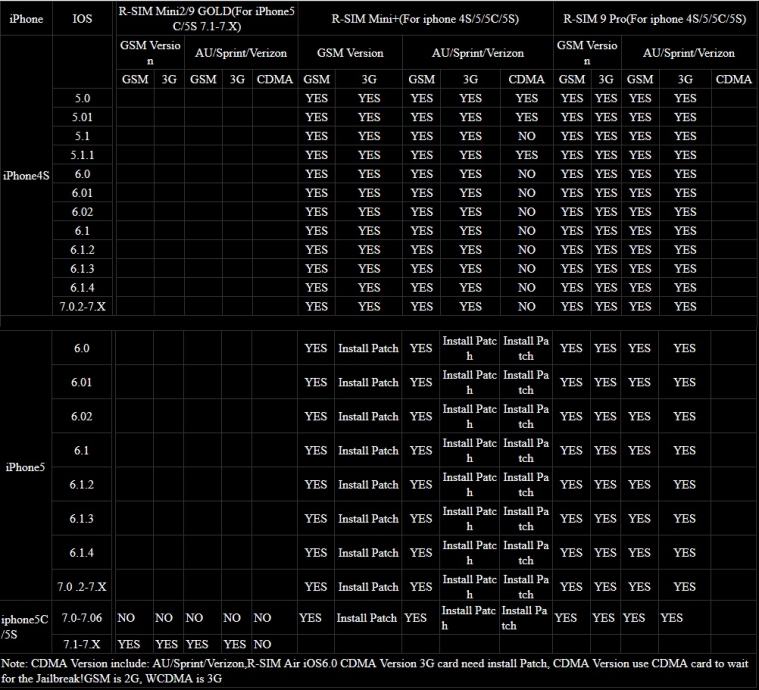Click "AU/Sprint/Verizon" subheader under R-SIM Mini+
The image size is (759, 690).
click(x=478, y=53)
